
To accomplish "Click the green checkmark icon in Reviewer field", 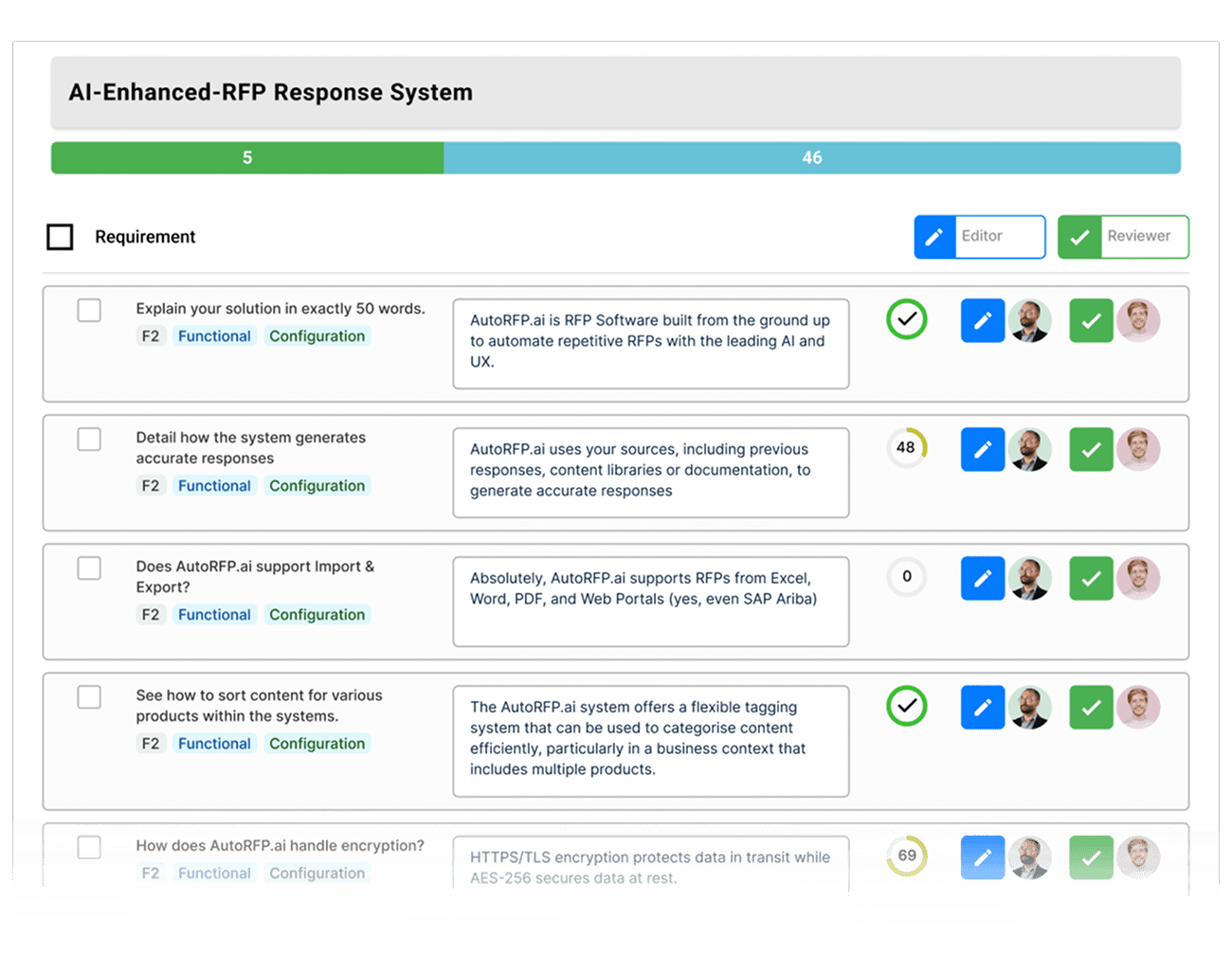I will coord(1079,237).
